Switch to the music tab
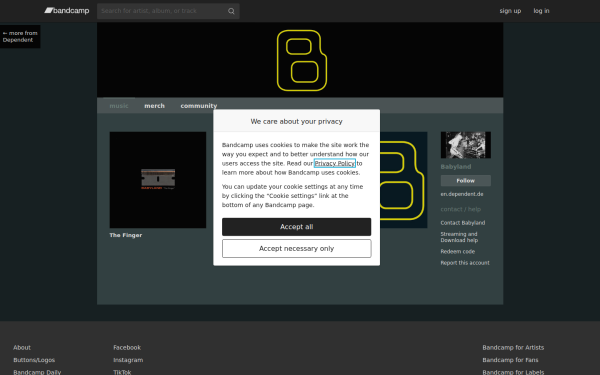The image size is (600, 375). point(119,106)
